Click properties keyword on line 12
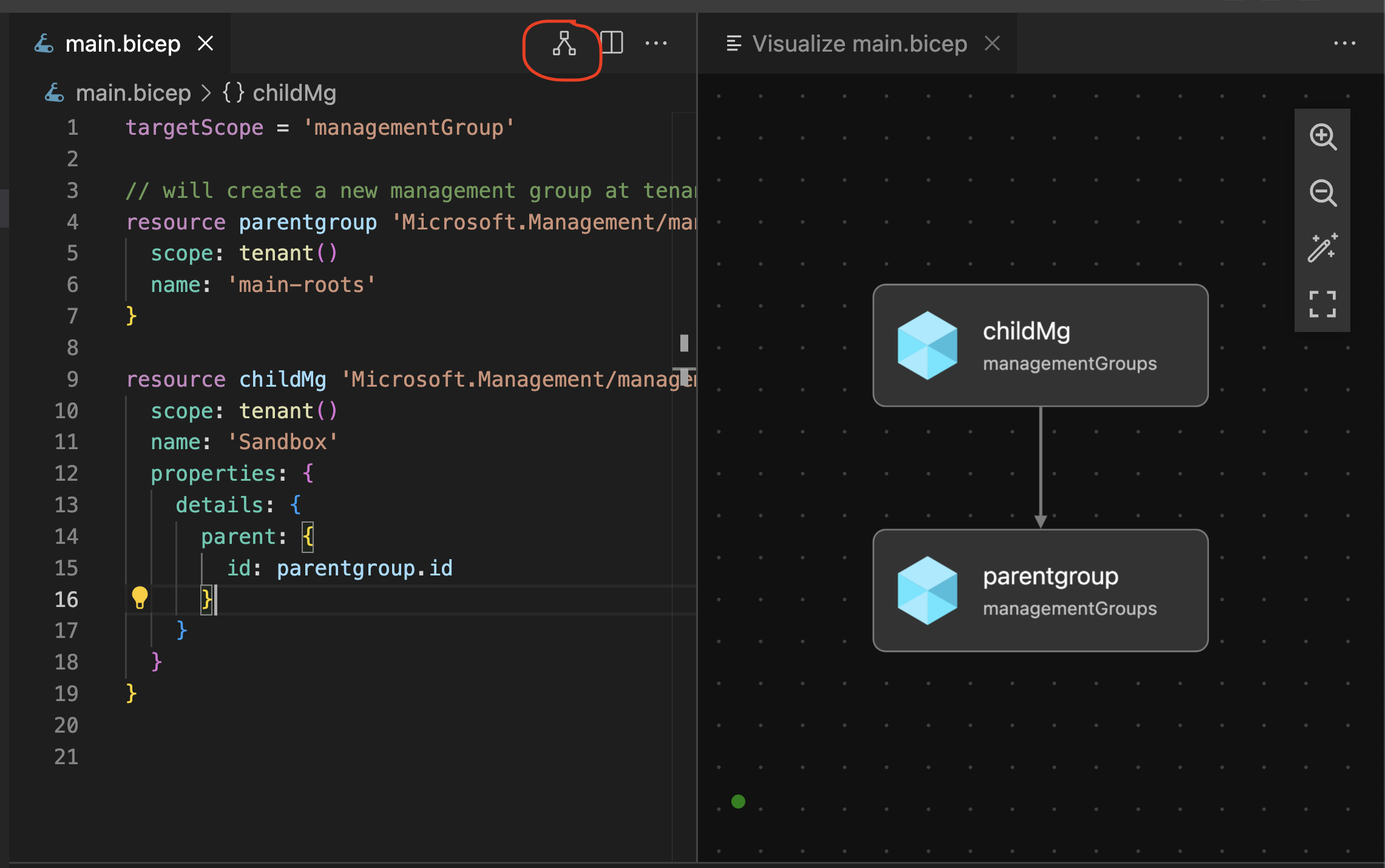1385x868 pixels. point(214,473)
